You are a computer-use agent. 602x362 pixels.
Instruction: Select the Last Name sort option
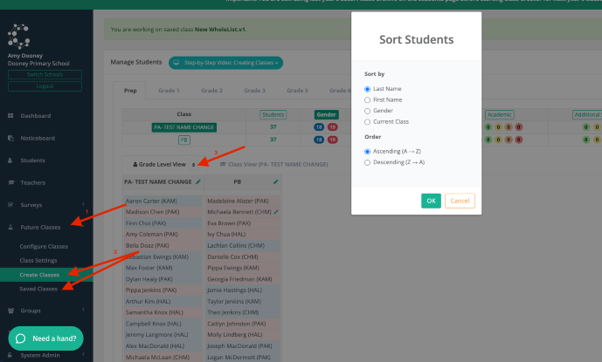tap(367, 89)
